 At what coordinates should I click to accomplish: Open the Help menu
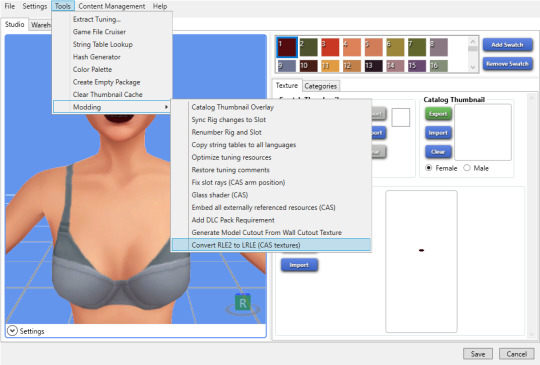[x=160, y=6]
